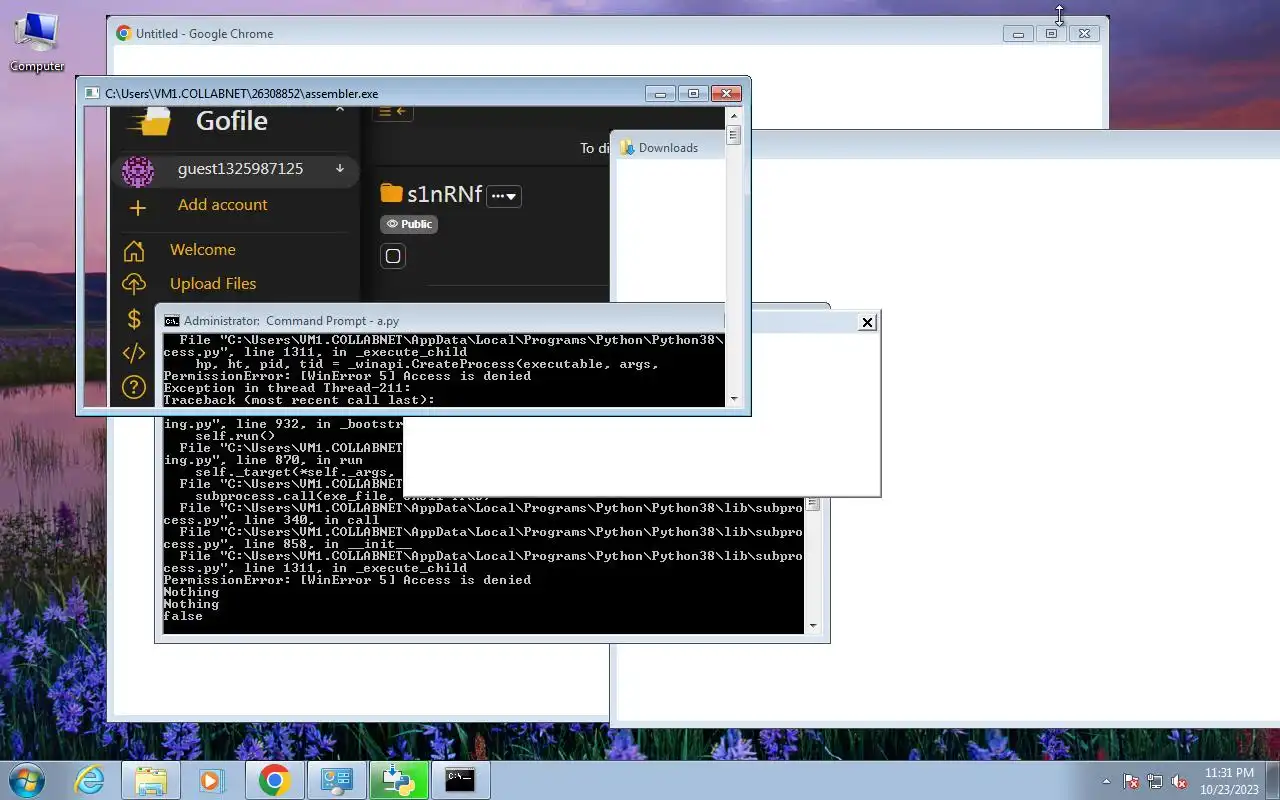
Task: Open Windows Explorer from taskbar
Action: click(151, 780)
